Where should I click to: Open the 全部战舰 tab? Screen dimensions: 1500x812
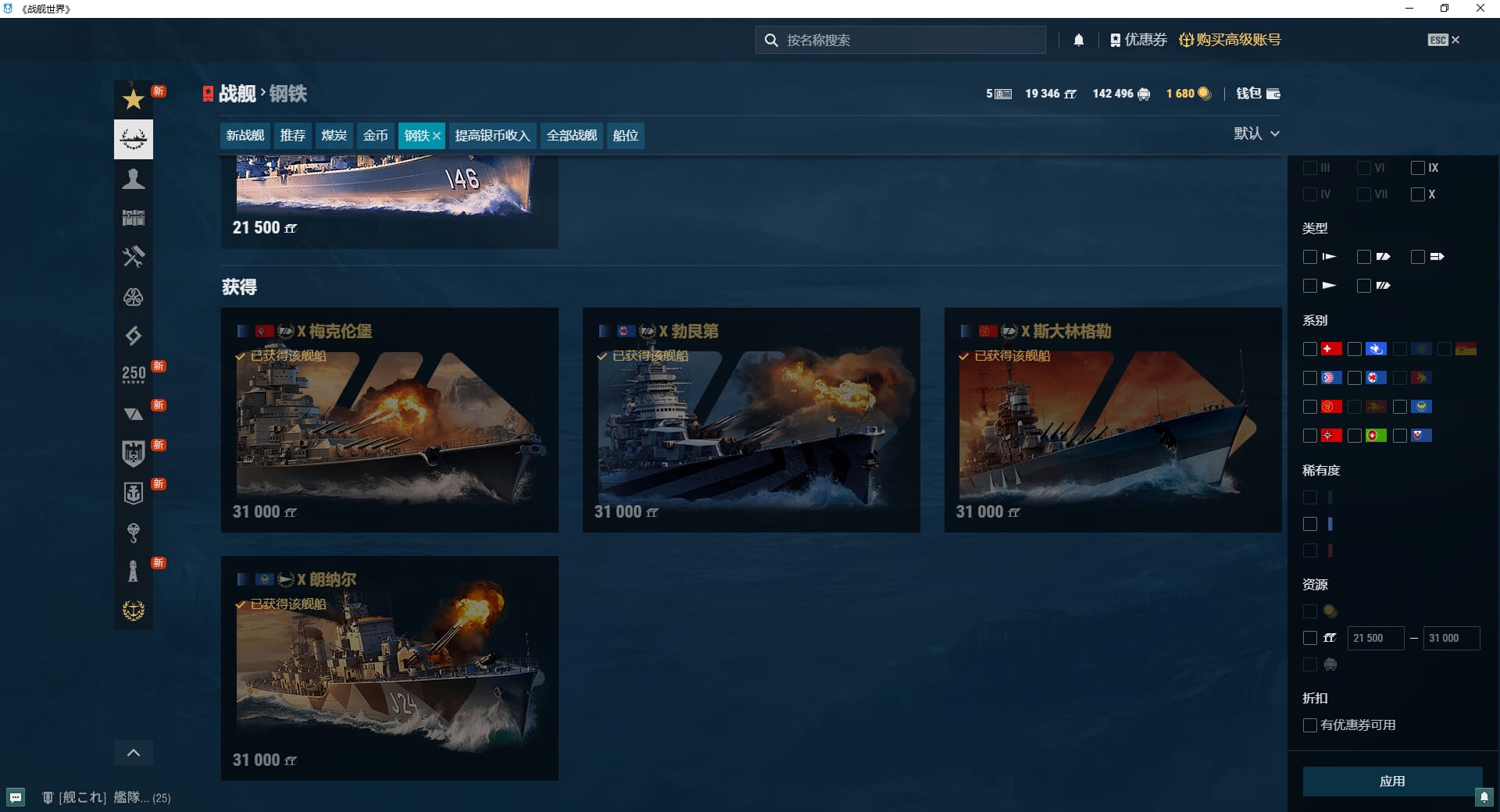click(x=571, y=136)
